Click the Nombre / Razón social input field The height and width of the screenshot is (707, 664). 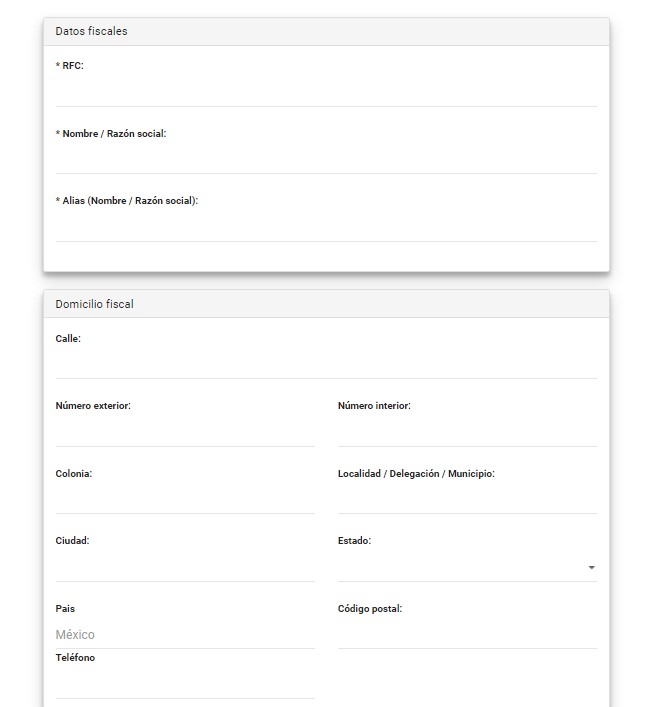point(326,161)
